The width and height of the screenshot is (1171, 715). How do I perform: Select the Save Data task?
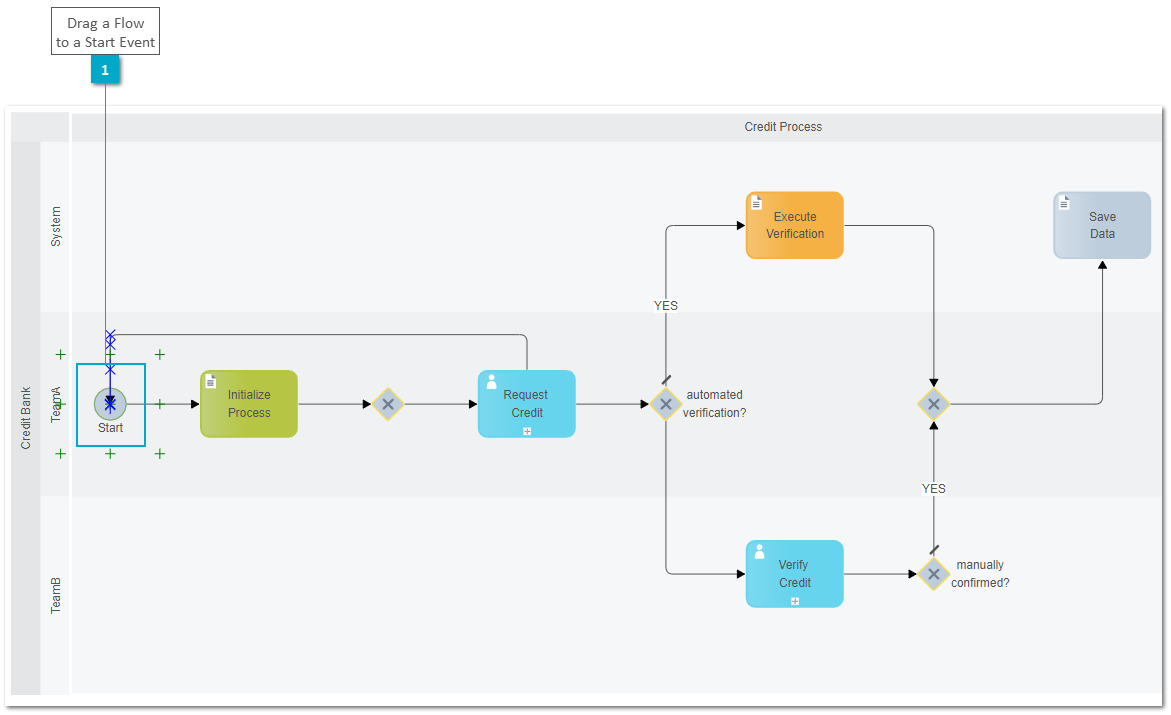pos(1102,226)
